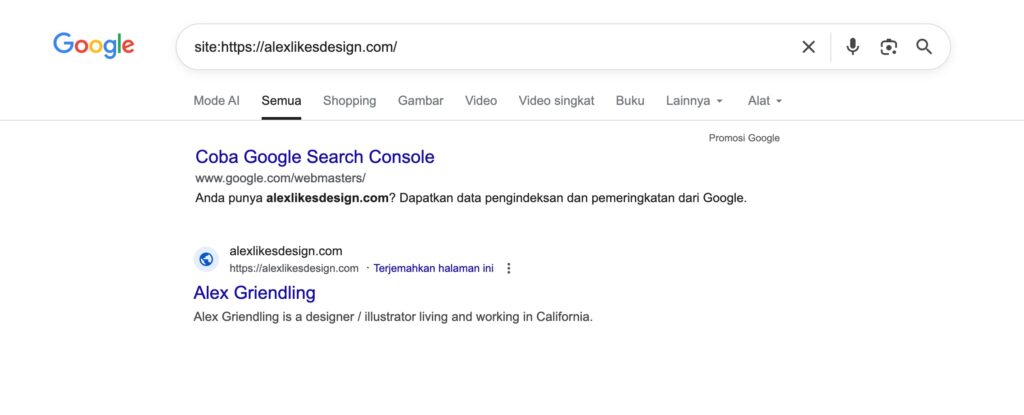Click the magnifying glass search icon
The width and height of the screenshot is (1024, 415).
(923, 47)
